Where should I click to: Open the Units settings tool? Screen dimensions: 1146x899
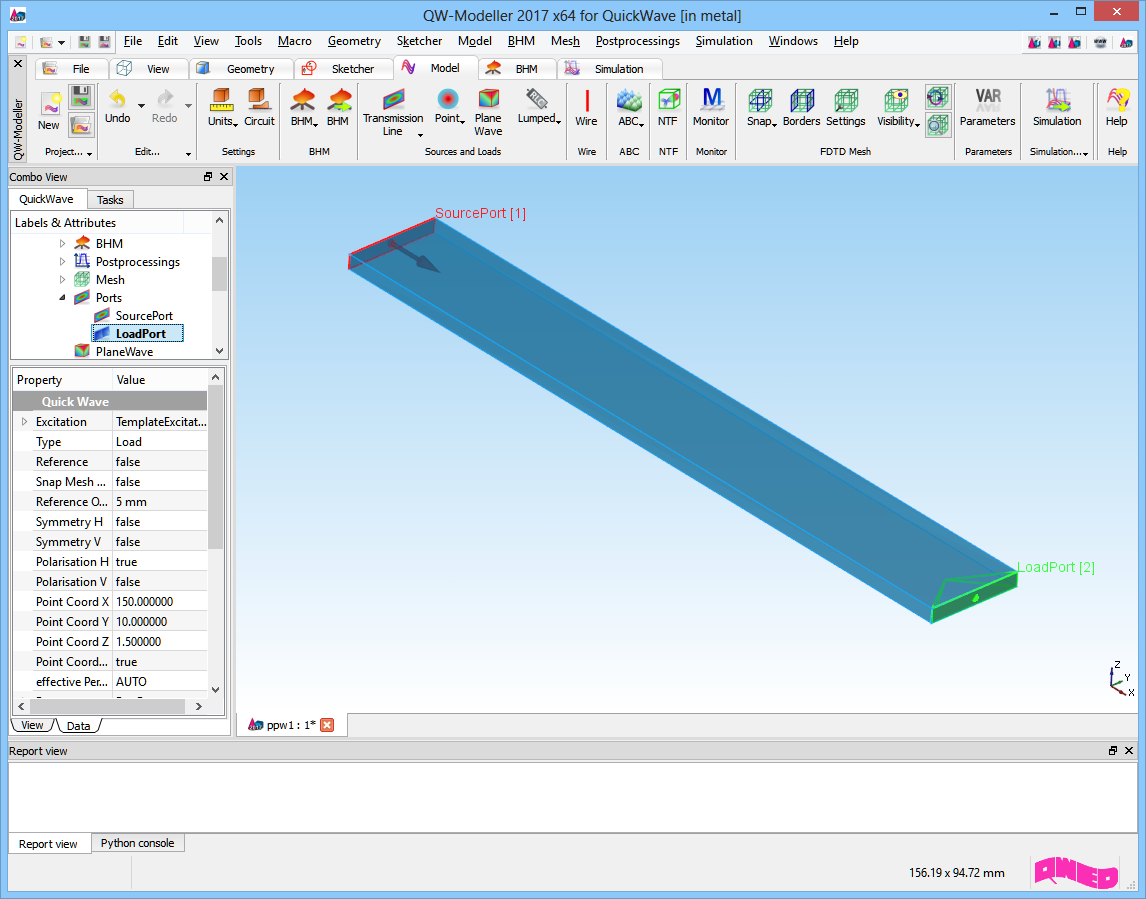click(221, 107)
